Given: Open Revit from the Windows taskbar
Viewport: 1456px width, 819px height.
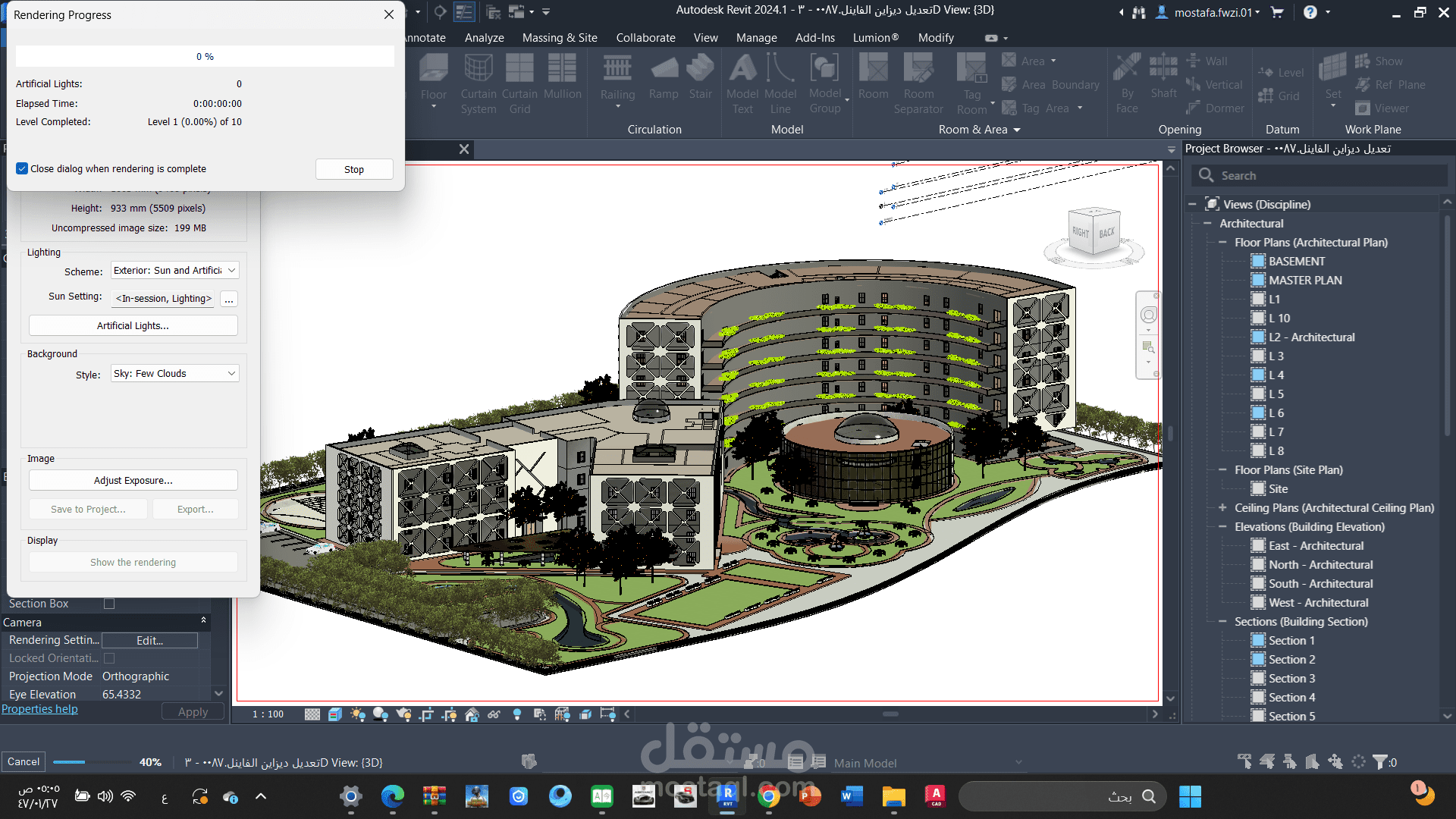Looking at the screenshot, I should [727, 796].
